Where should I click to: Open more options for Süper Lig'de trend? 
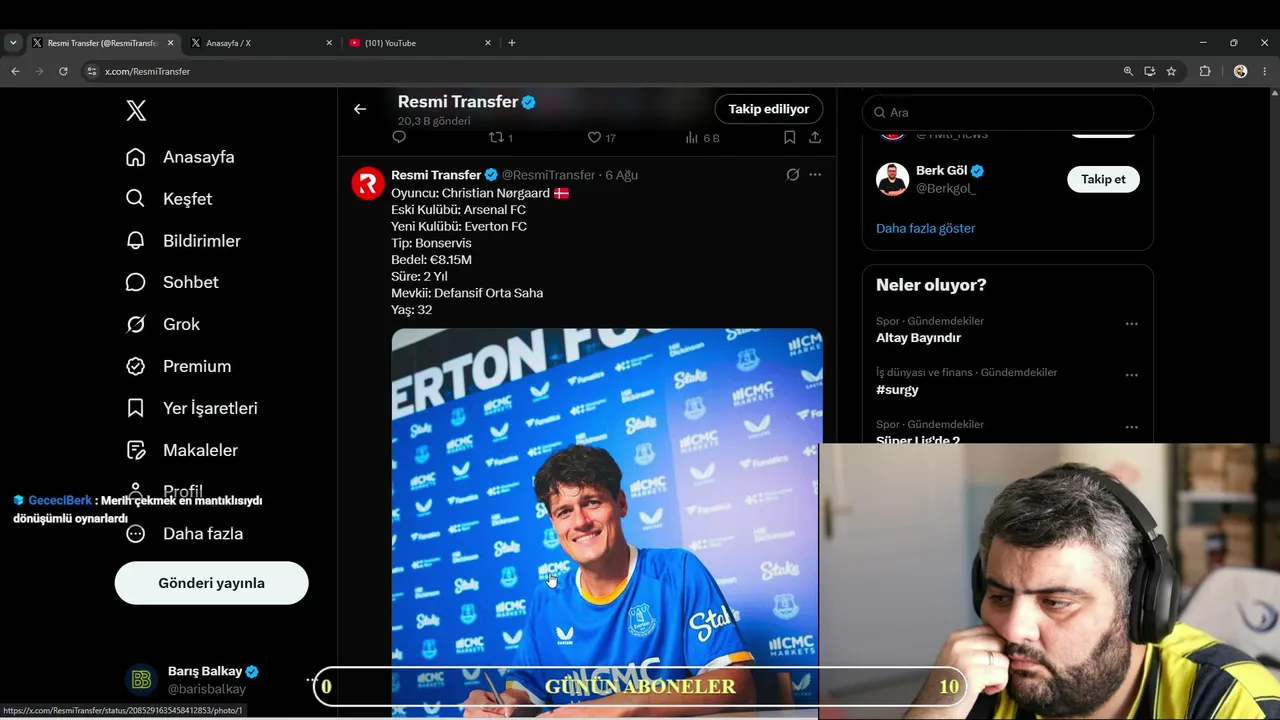click(x=1131, y=428)
